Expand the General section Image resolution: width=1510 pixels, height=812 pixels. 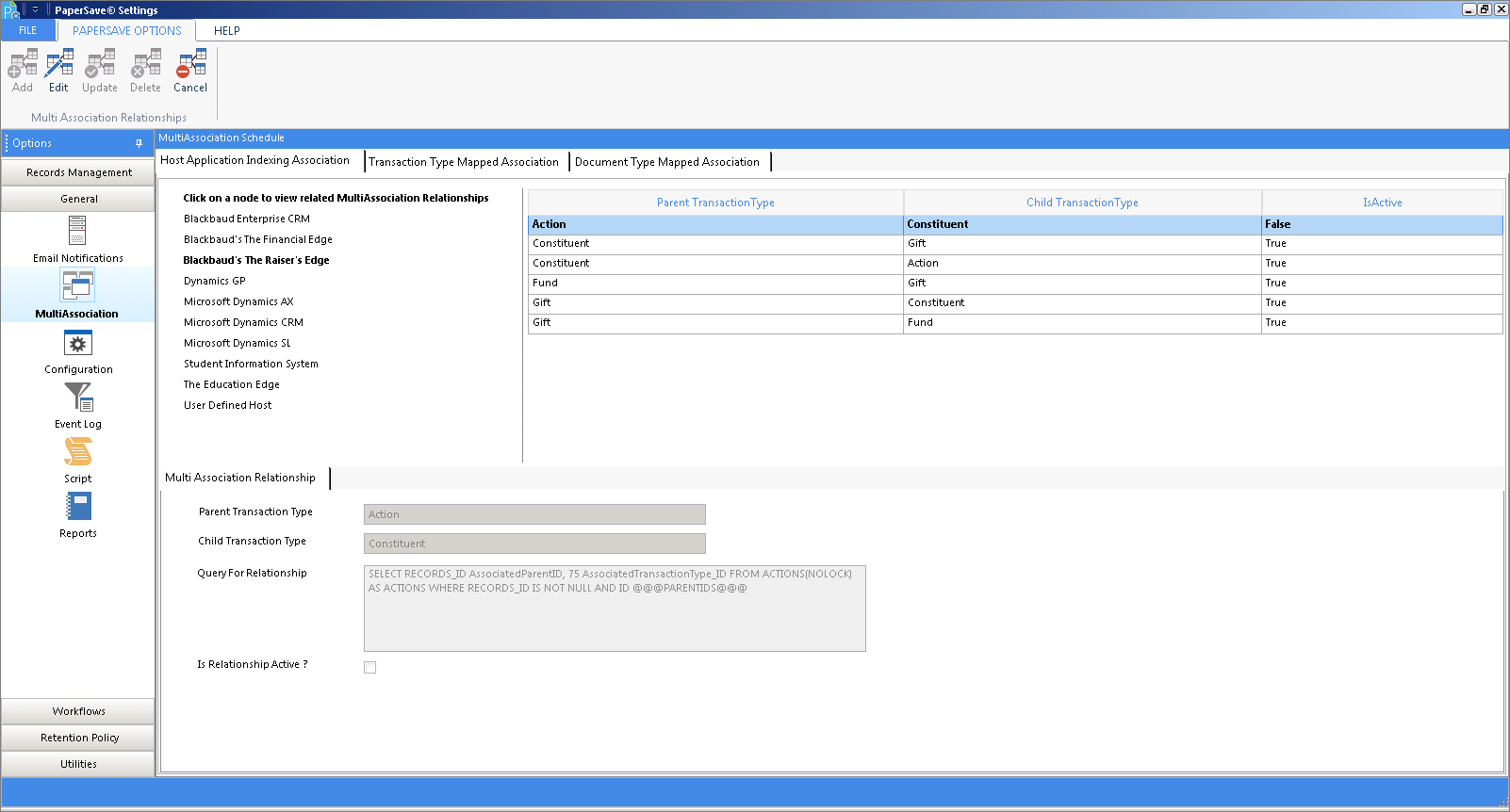tap(78, 199)
